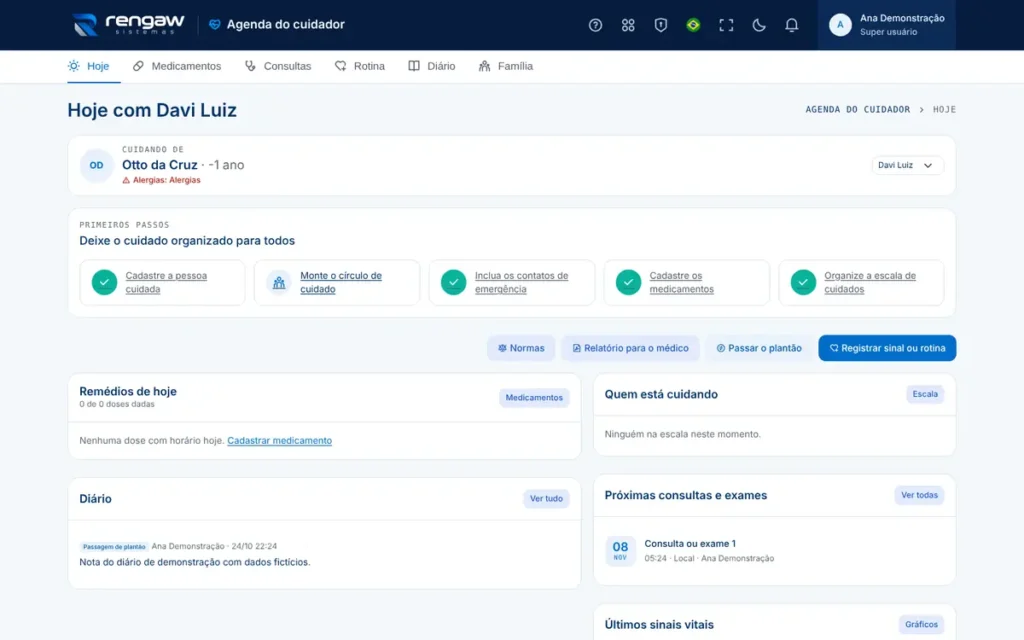
Task: Switch to the Família tab
Action: 506,66
